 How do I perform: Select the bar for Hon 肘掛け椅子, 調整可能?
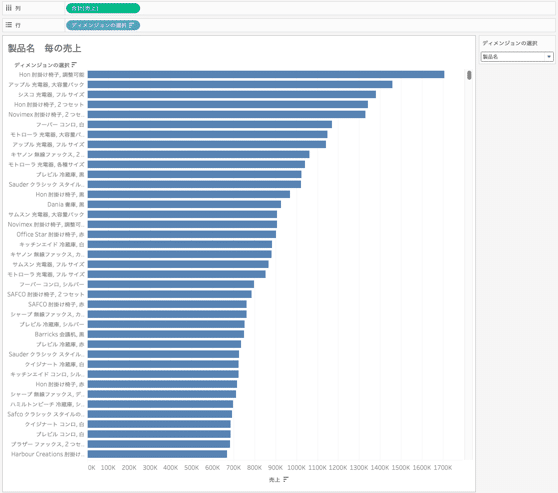266,74
